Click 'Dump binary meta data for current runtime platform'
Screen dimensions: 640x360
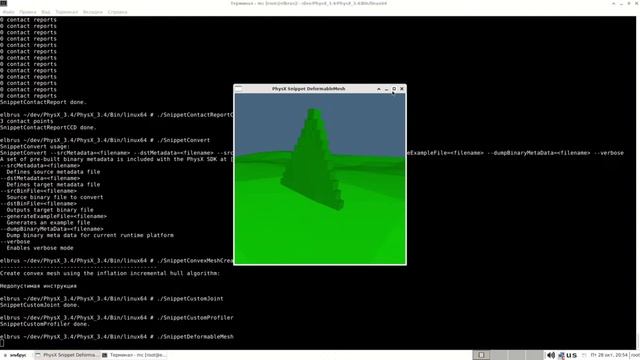(90, 236)
